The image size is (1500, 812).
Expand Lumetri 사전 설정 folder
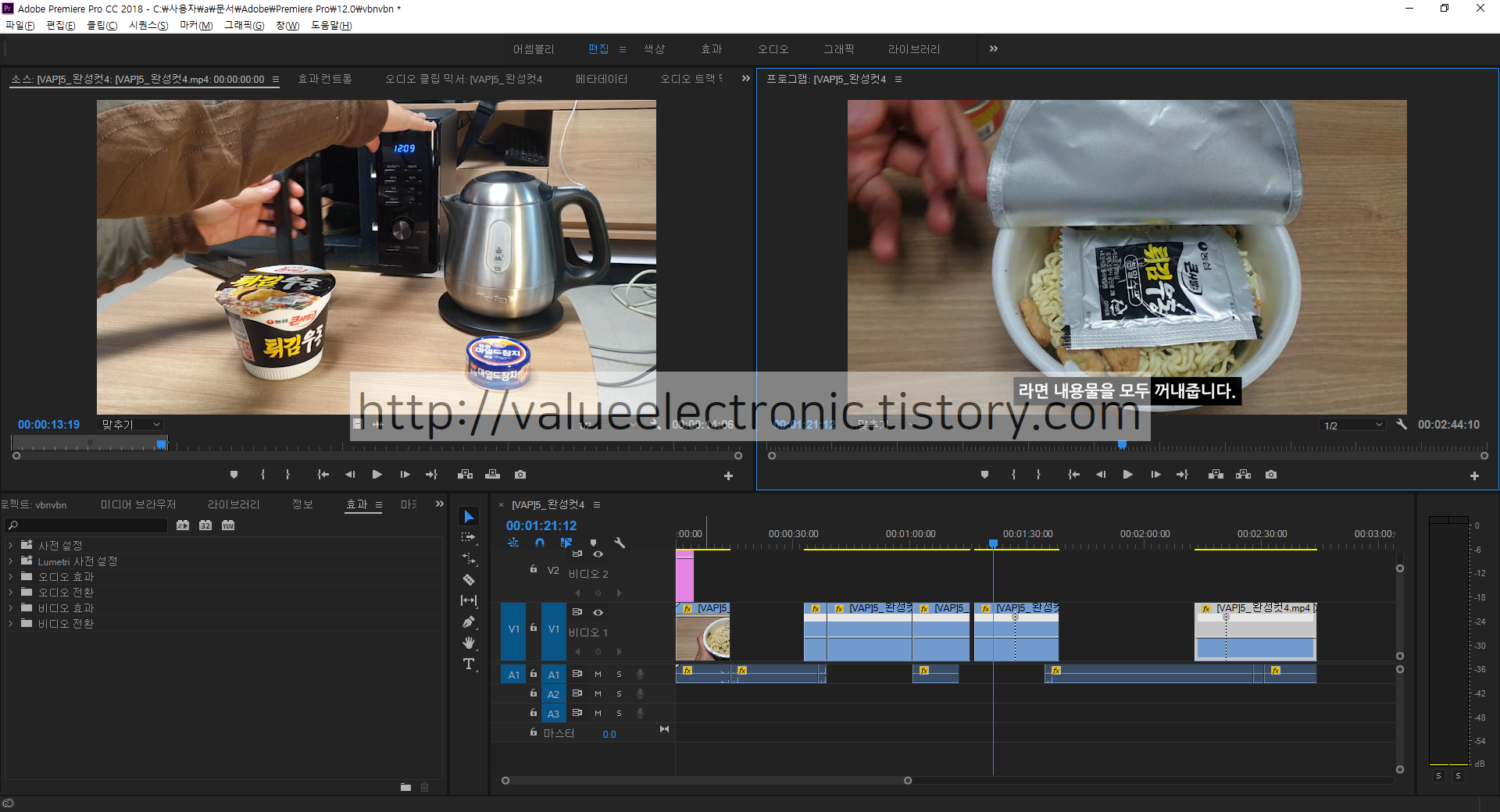10,561
